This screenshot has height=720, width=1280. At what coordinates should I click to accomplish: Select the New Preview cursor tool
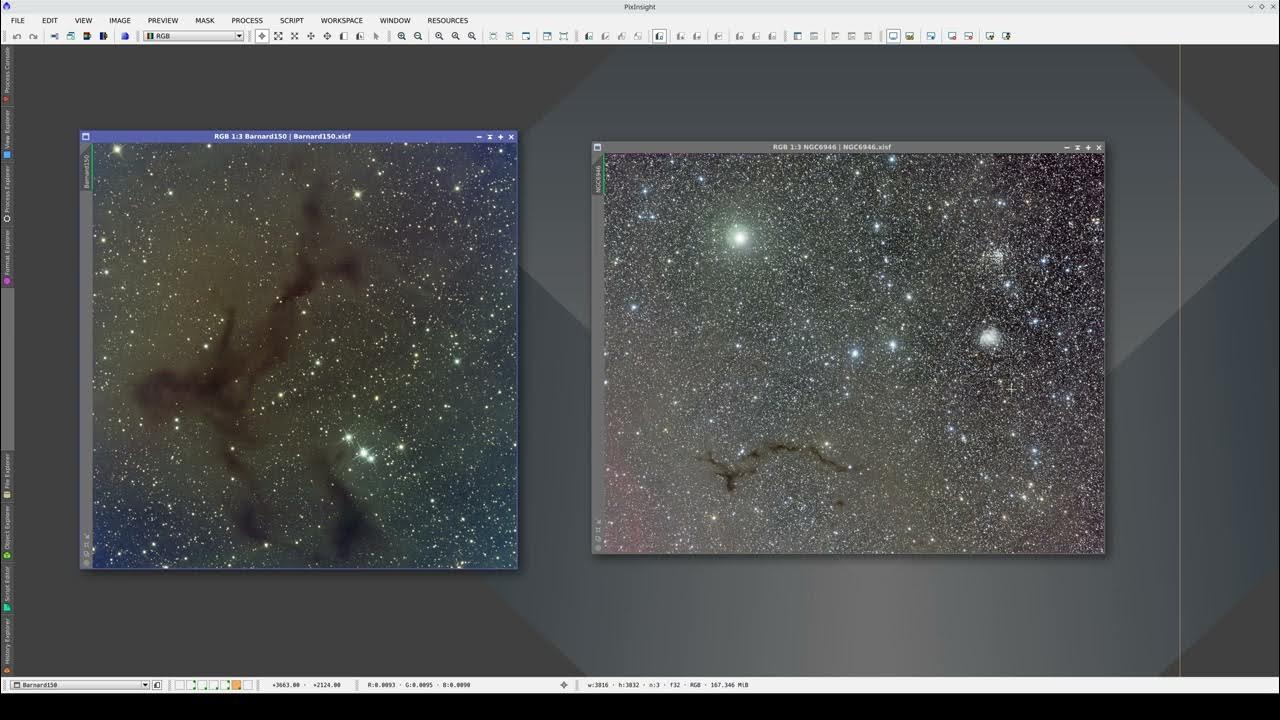(x=343, y=36)
